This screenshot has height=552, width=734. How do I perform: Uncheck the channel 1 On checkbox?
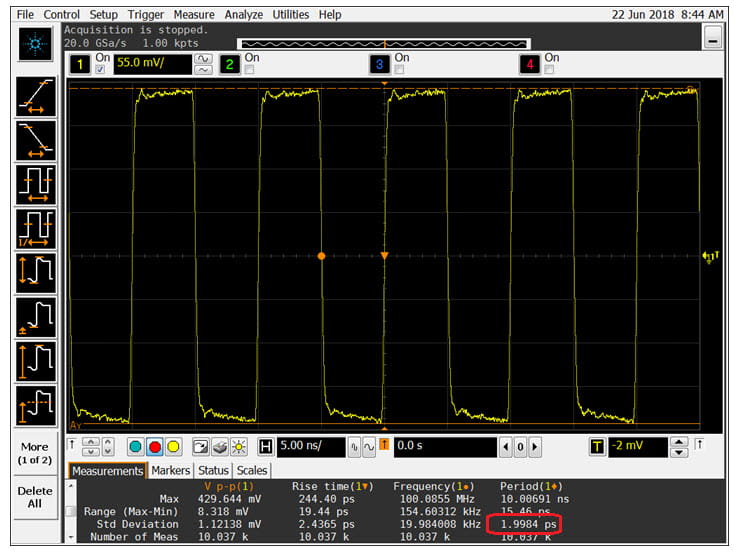pyautogui.click(x=99, y=70)
